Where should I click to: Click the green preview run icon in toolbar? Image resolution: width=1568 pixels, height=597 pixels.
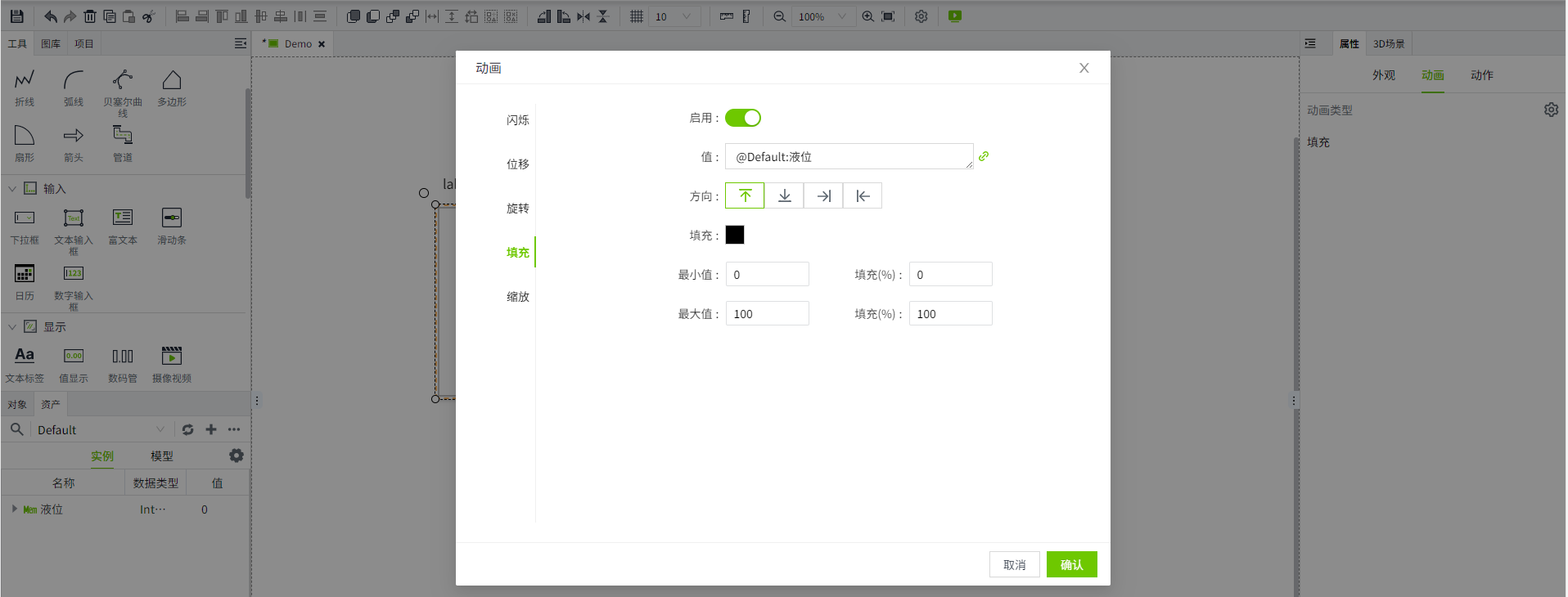coord(955,16)
